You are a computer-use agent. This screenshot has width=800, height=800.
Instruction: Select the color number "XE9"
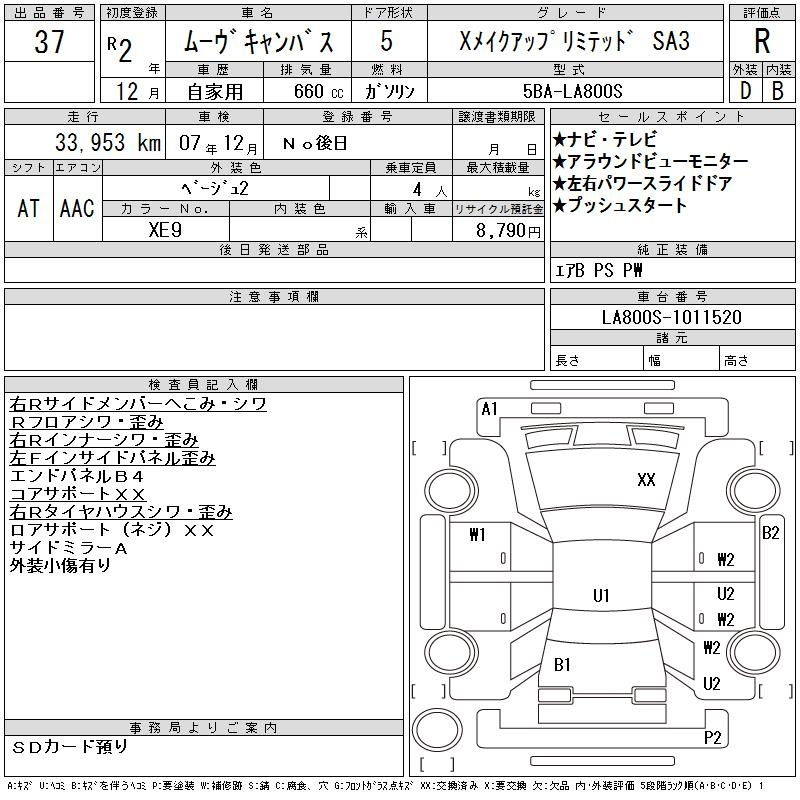click(165, 230)
